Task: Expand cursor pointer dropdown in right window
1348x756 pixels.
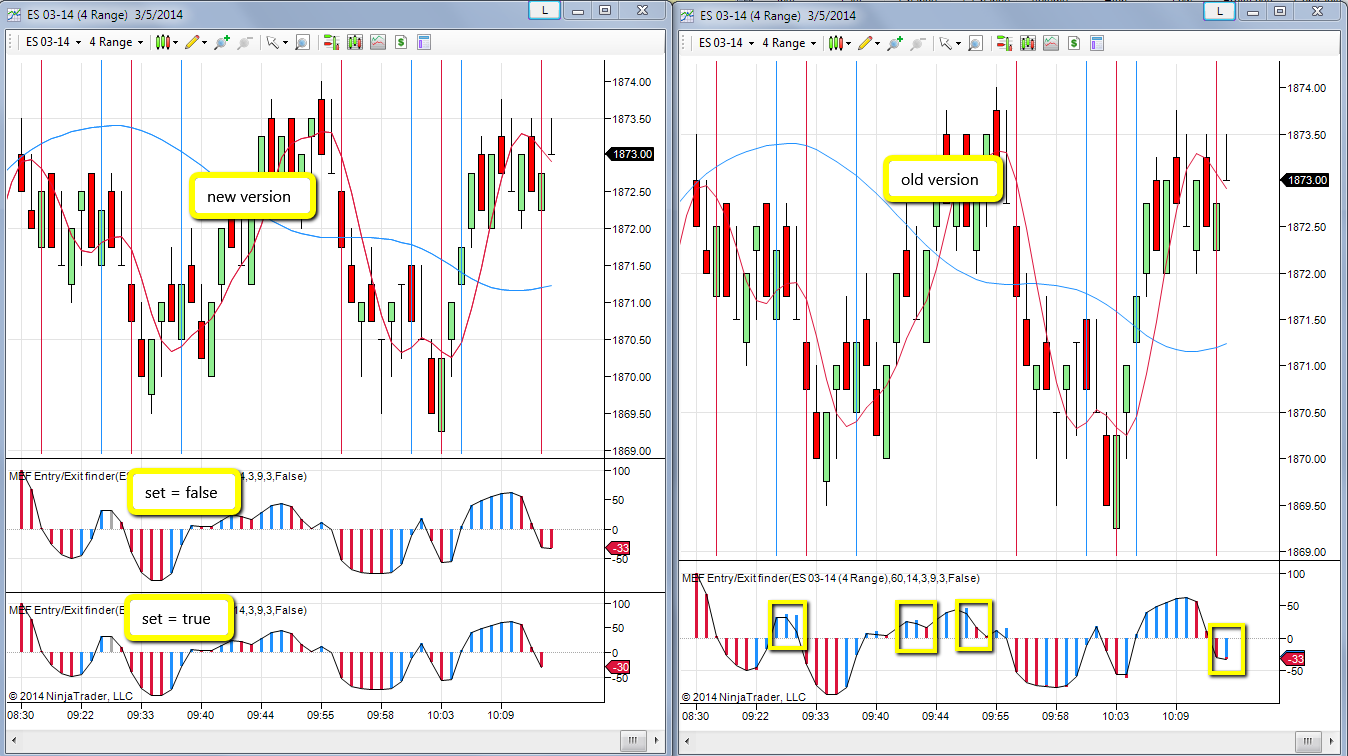Action: tap(958, 43)
